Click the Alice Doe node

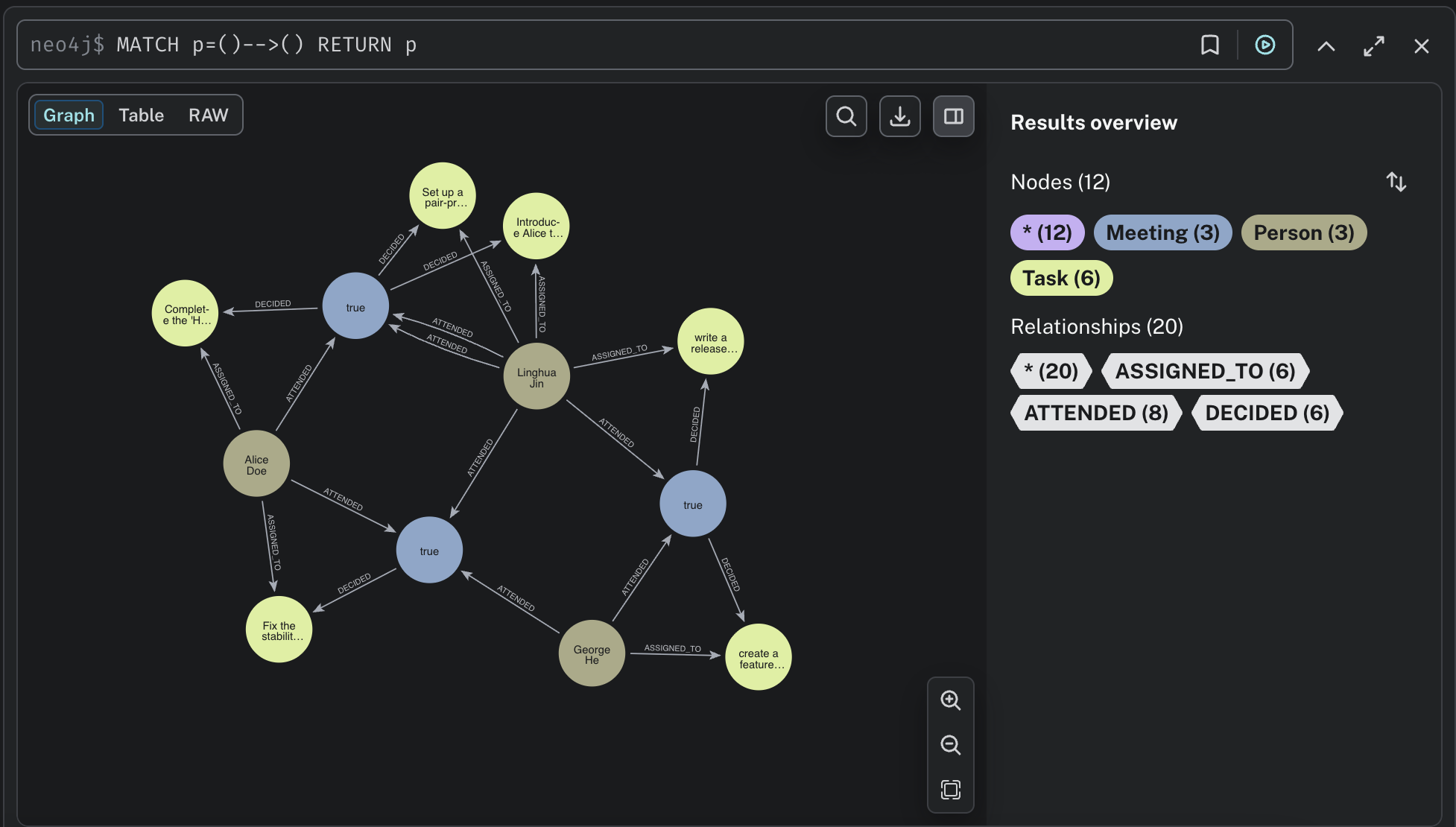click(256, 463)
